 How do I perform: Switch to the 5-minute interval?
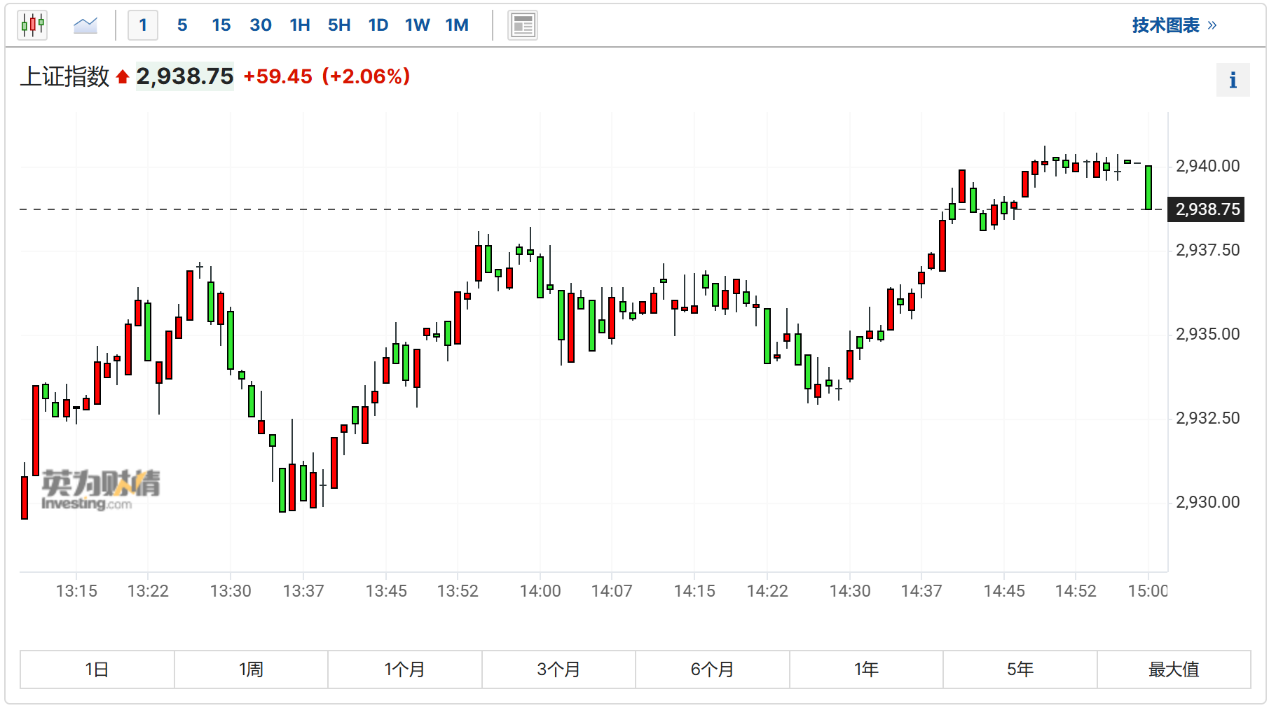tap(182, 25)
